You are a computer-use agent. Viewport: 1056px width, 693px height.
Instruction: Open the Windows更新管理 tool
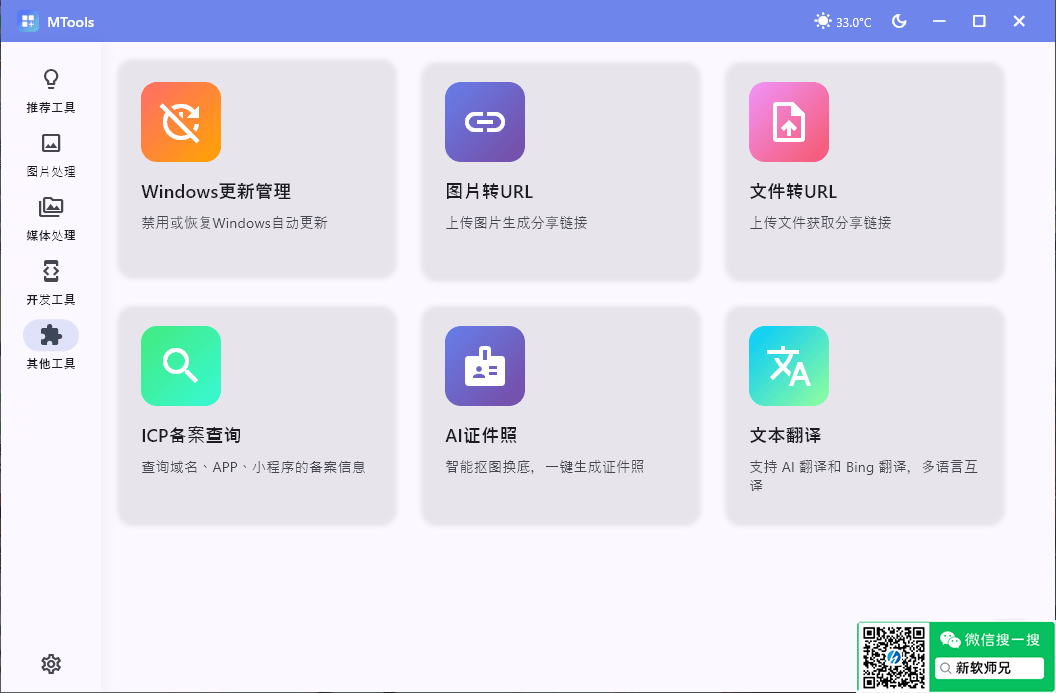pos(181,122)
